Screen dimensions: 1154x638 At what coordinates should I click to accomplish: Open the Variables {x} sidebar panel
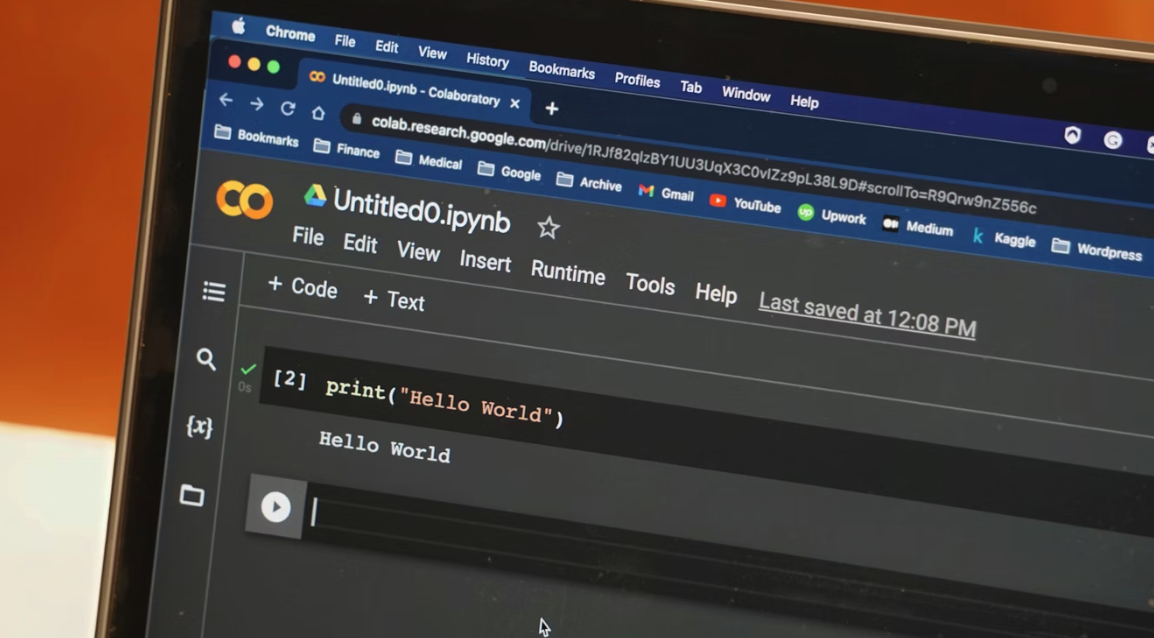point(199,427)
